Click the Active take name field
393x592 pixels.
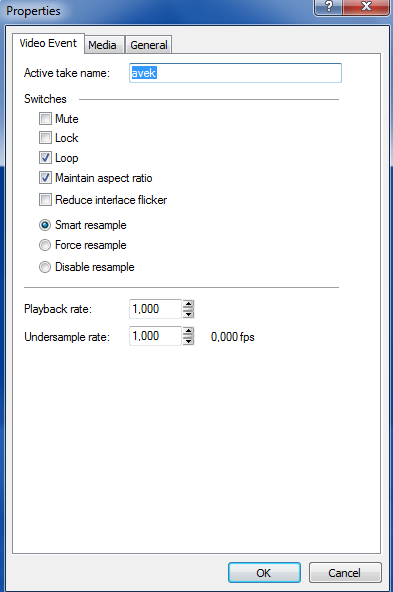click(235, 73)
